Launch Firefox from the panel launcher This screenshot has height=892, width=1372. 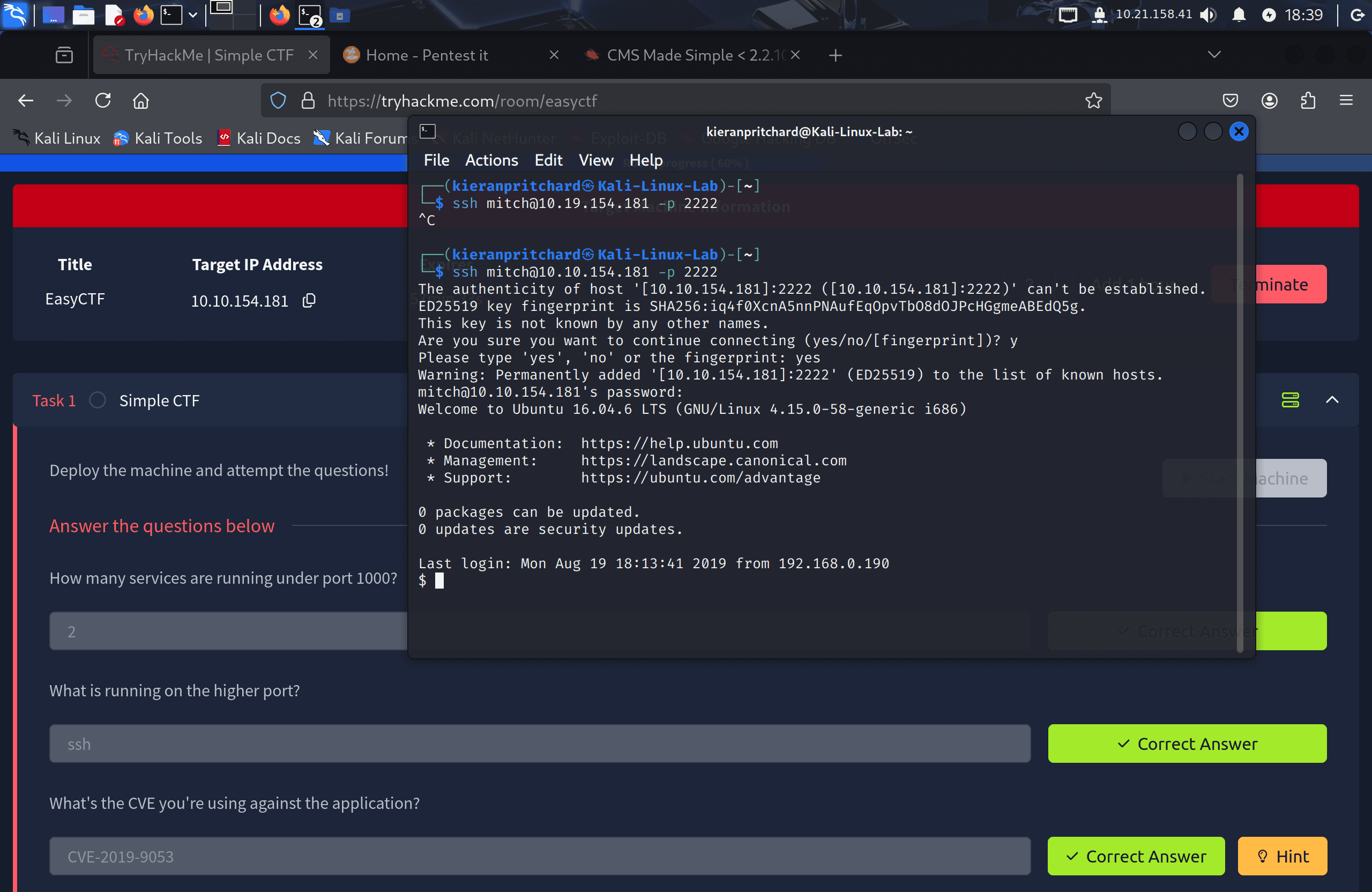pyautogui.click(x=144, y=15)
